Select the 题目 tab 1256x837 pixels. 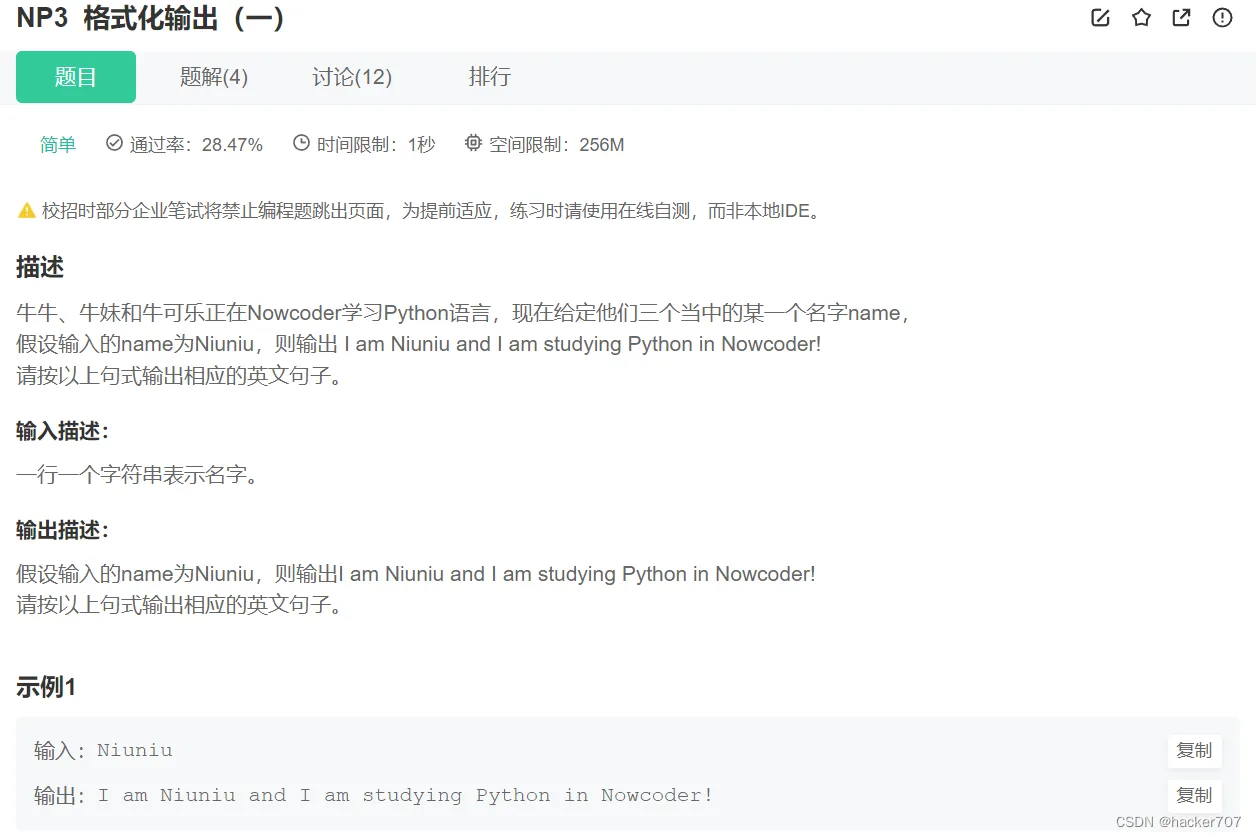(75, 77)
